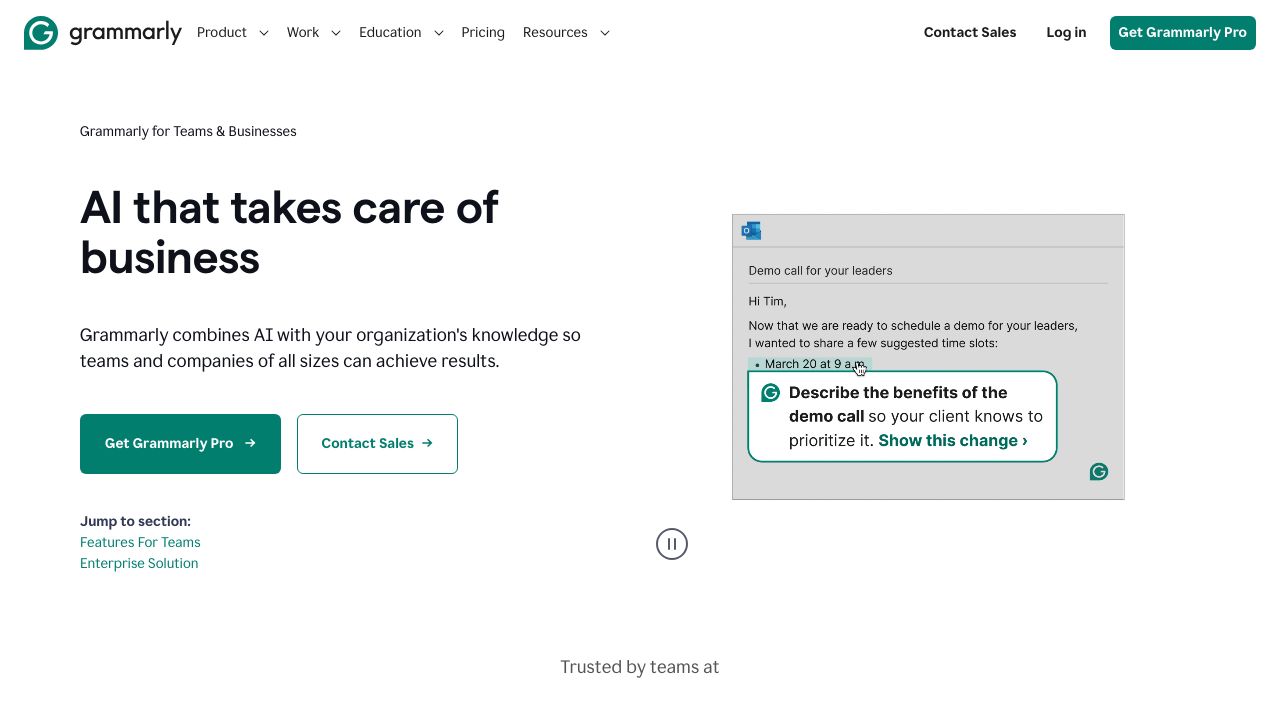Pause the demo animation
Viewport: 1280px width, 720px height.
click(x=672, y=544)
